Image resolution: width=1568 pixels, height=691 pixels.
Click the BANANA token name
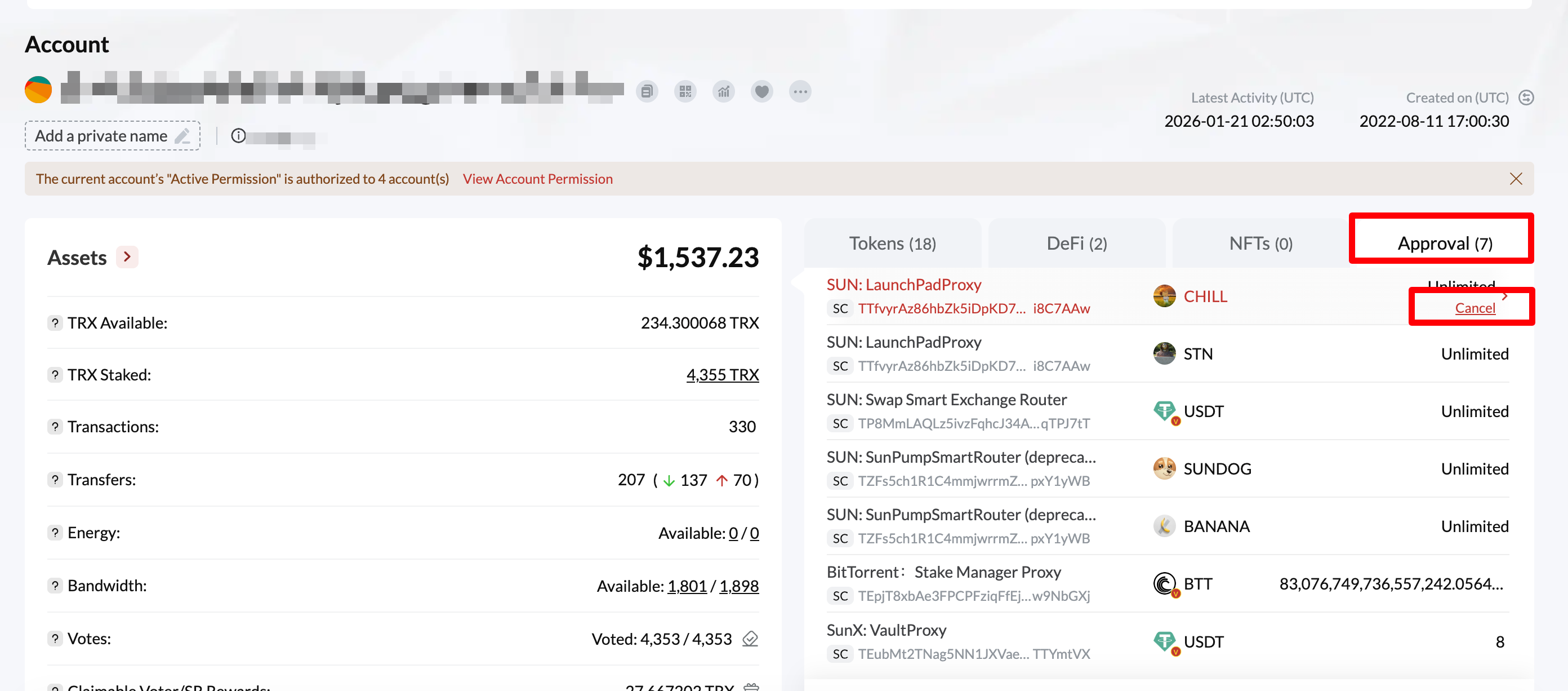1215,526
